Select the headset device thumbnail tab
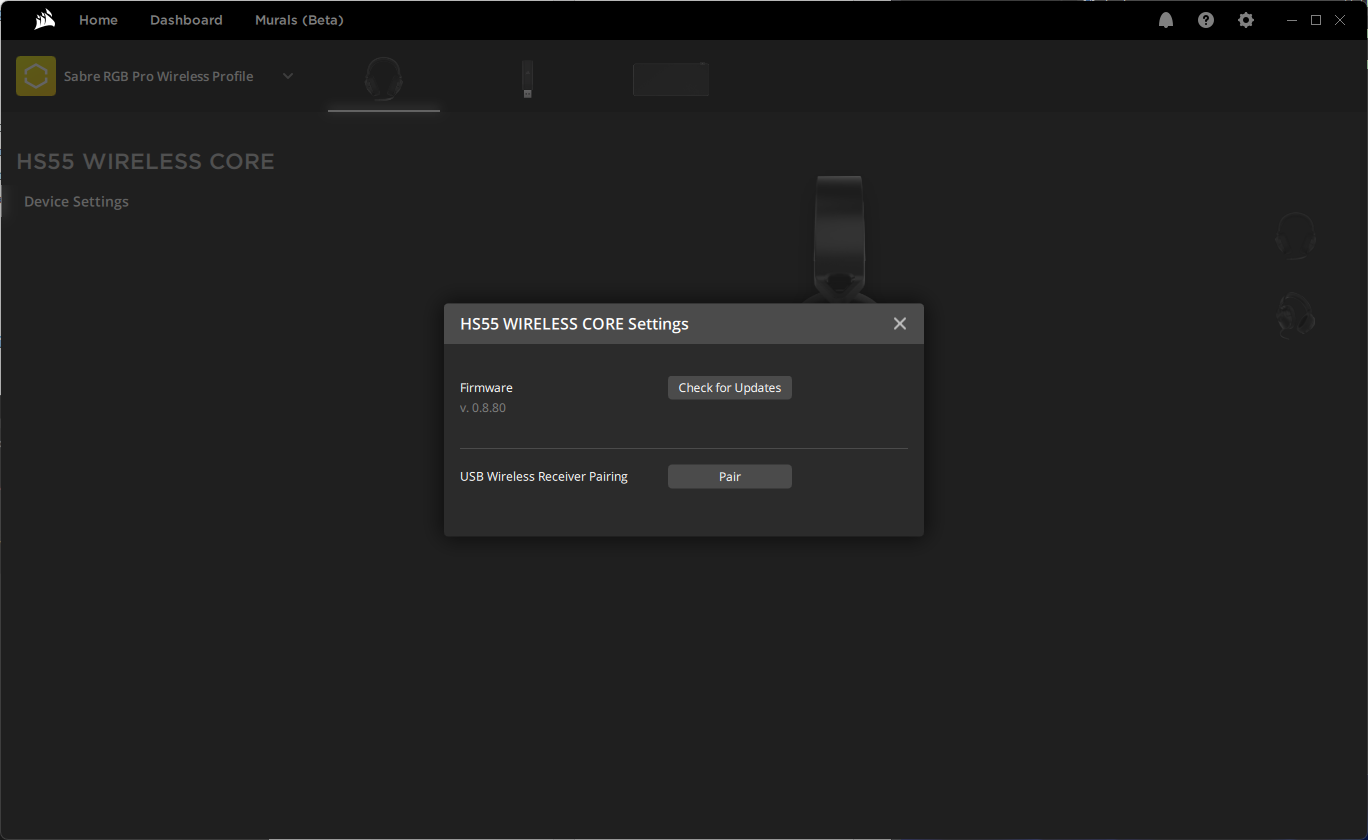Viewport: 1368px width, 840px height. (x=384, y=79)
